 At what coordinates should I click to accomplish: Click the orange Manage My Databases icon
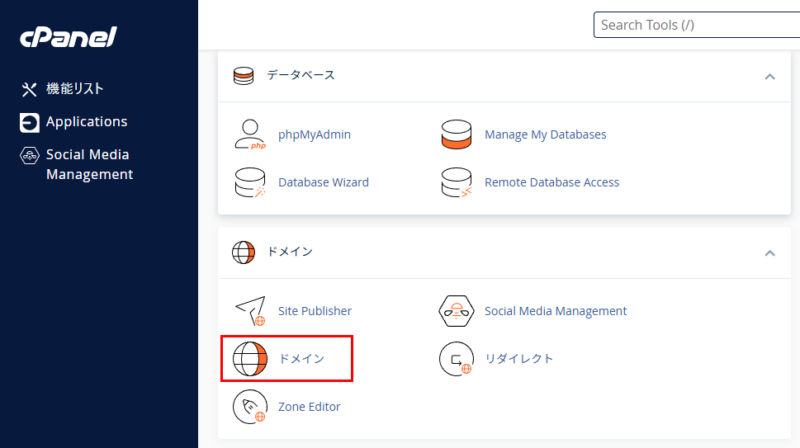click(x=456, y=134)
